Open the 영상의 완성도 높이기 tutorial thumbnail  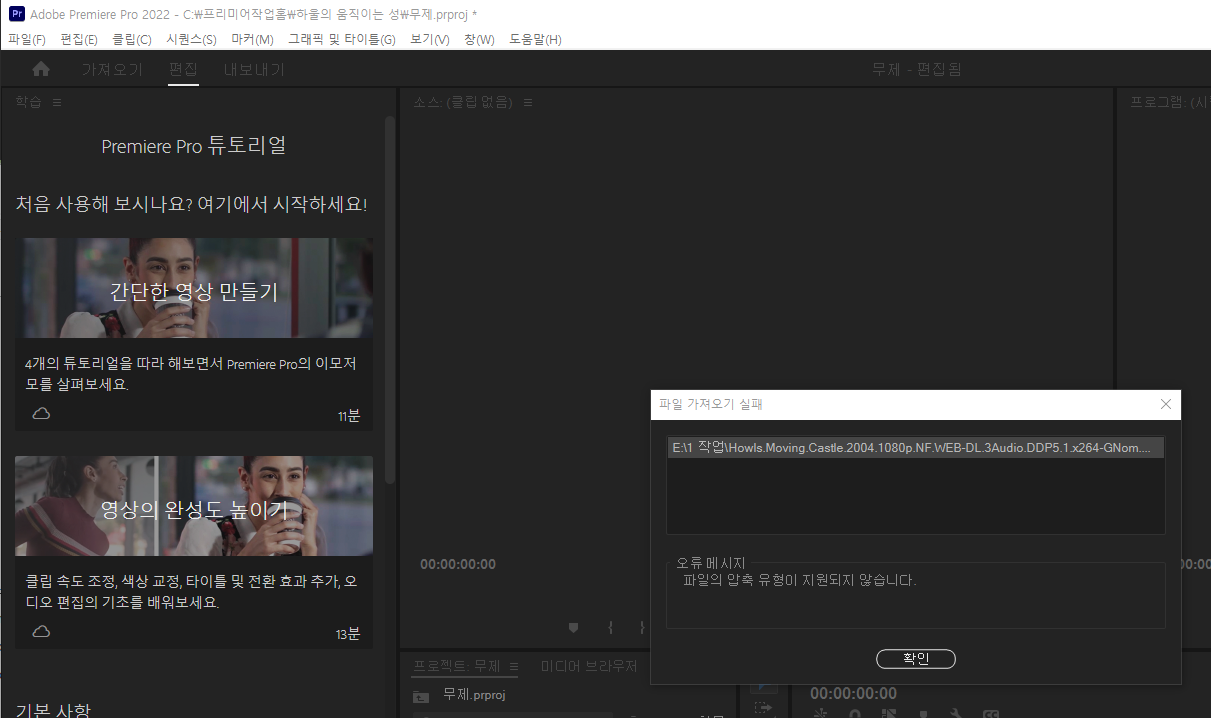click(194, 506)
